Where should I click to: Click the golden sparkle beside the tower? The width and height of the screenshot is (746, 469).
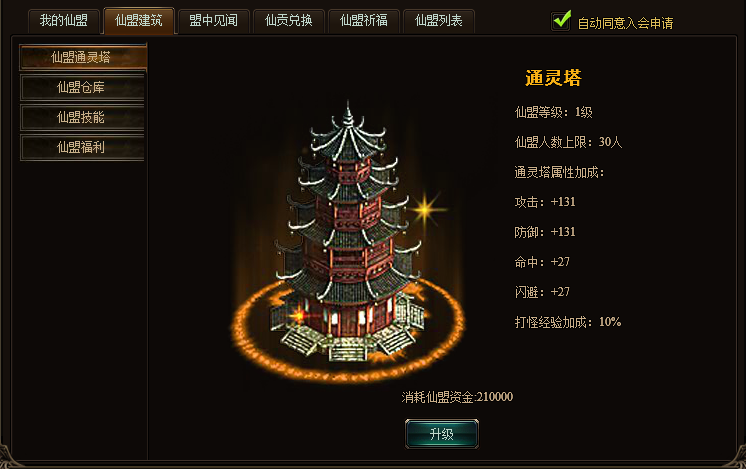point(426,209)
